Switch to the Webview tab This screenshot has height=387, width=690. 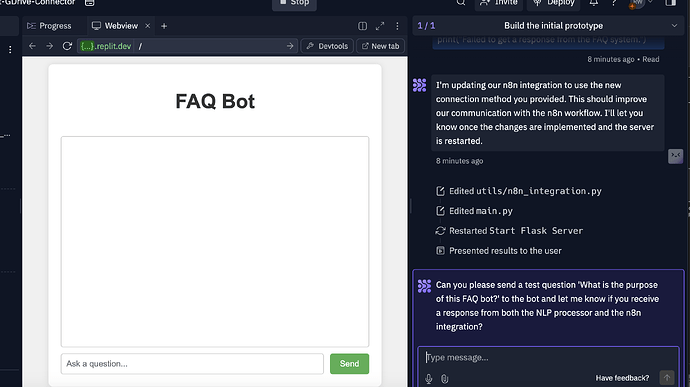tap(115, 26)
